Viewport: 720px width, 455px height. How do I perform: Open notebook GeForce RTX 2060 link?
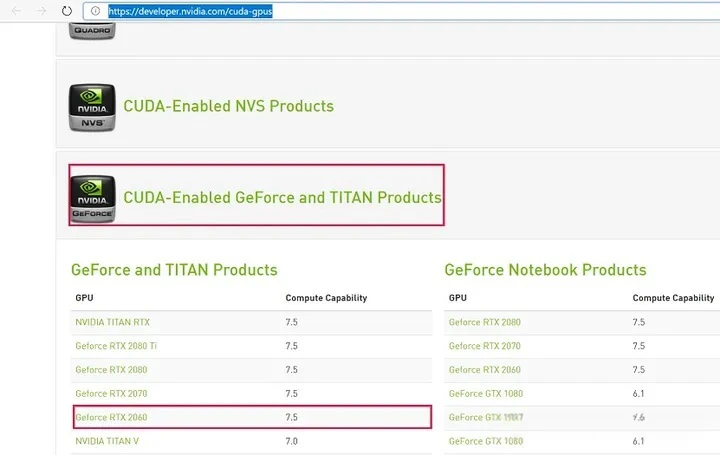point(484,370)
